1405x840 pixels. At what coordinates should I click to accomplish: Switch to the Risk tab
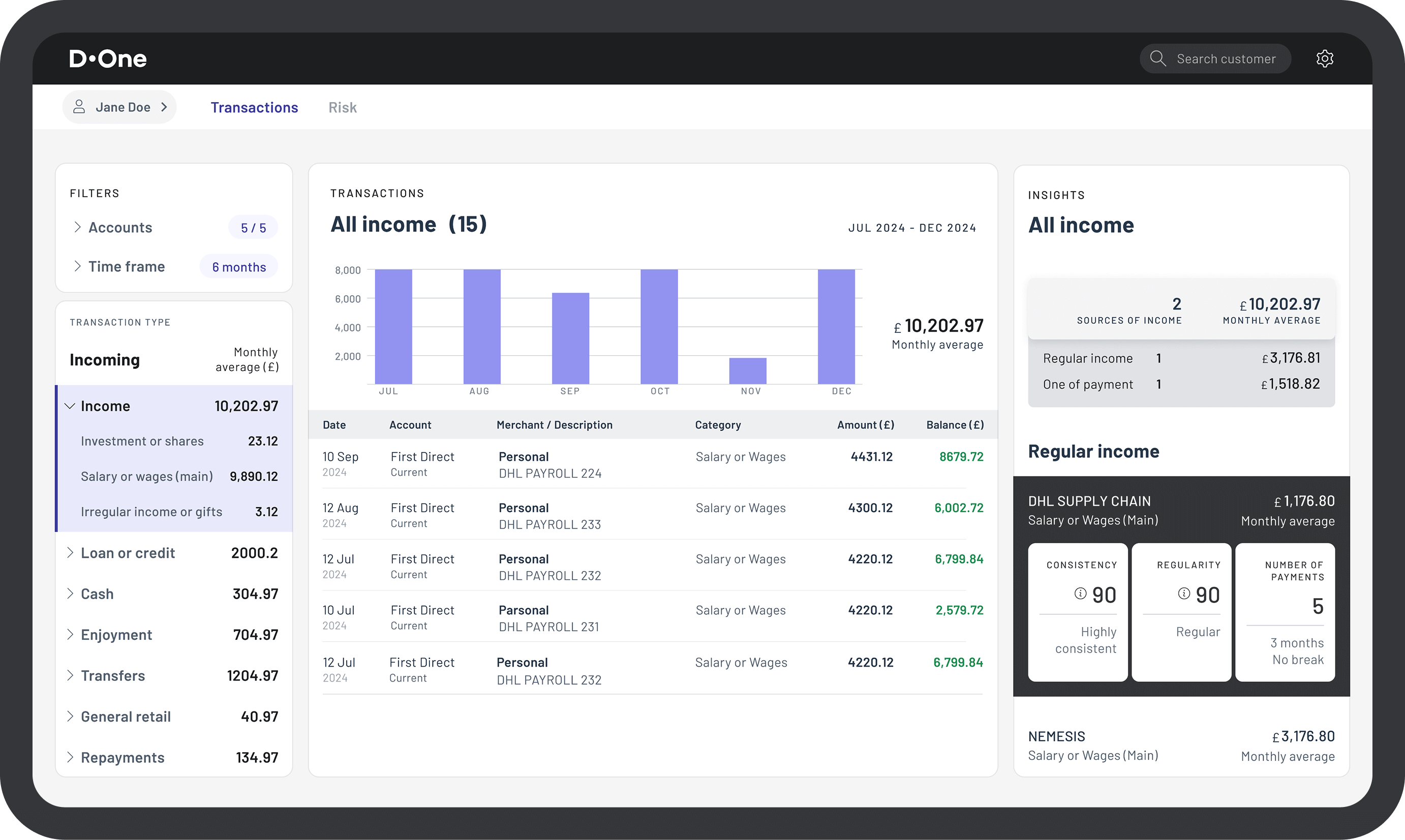pyautogui.click(x=343, y=108)
